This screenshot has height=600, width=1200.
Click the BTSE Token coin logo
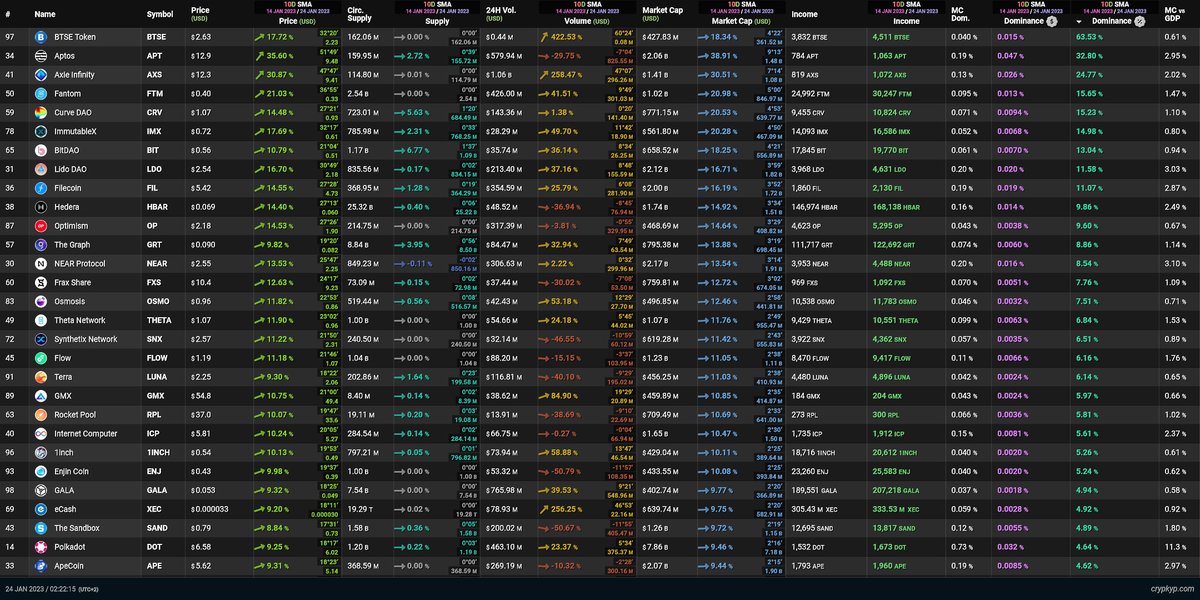tap(41, 37)
